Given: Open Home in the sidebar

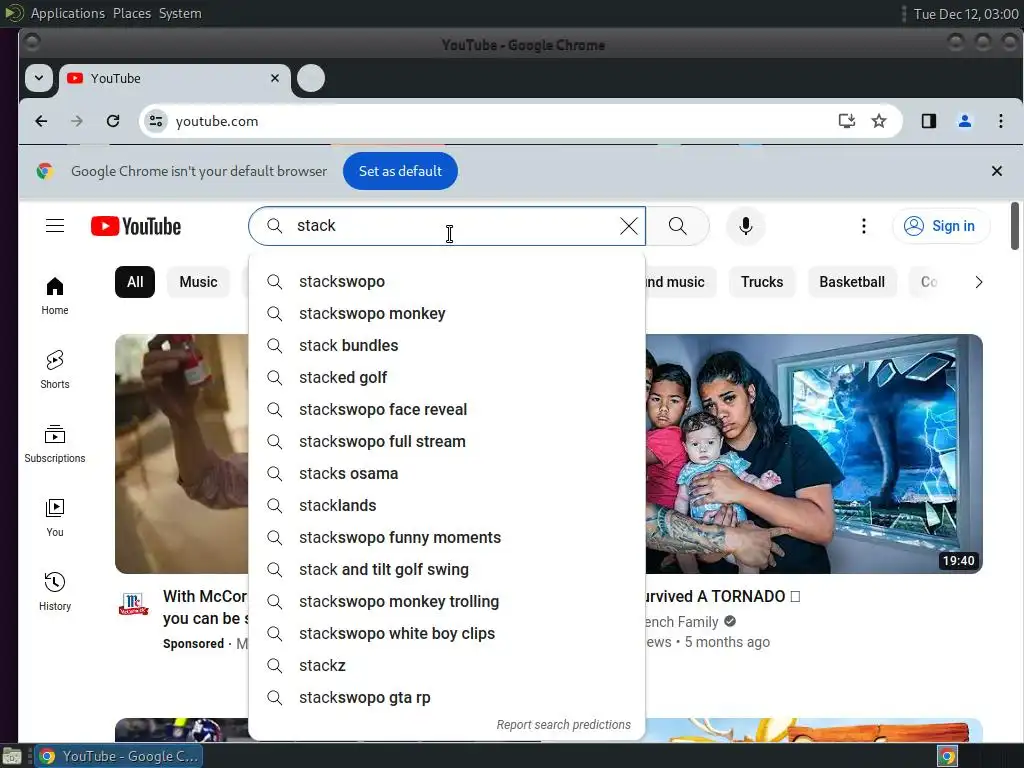Looking at the screenshot, I should click(55, 295).
